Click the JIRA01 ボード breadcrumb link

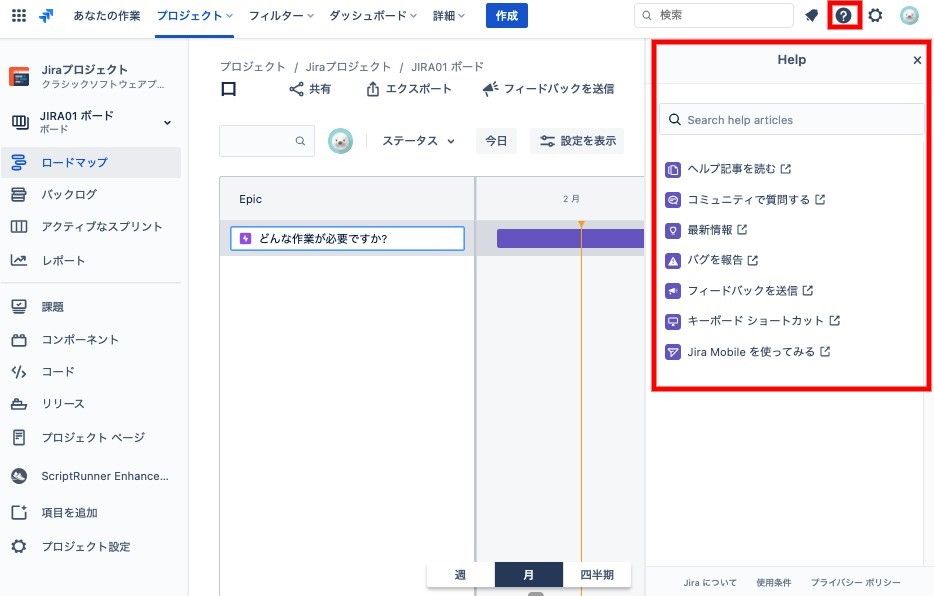coord(447,67)
